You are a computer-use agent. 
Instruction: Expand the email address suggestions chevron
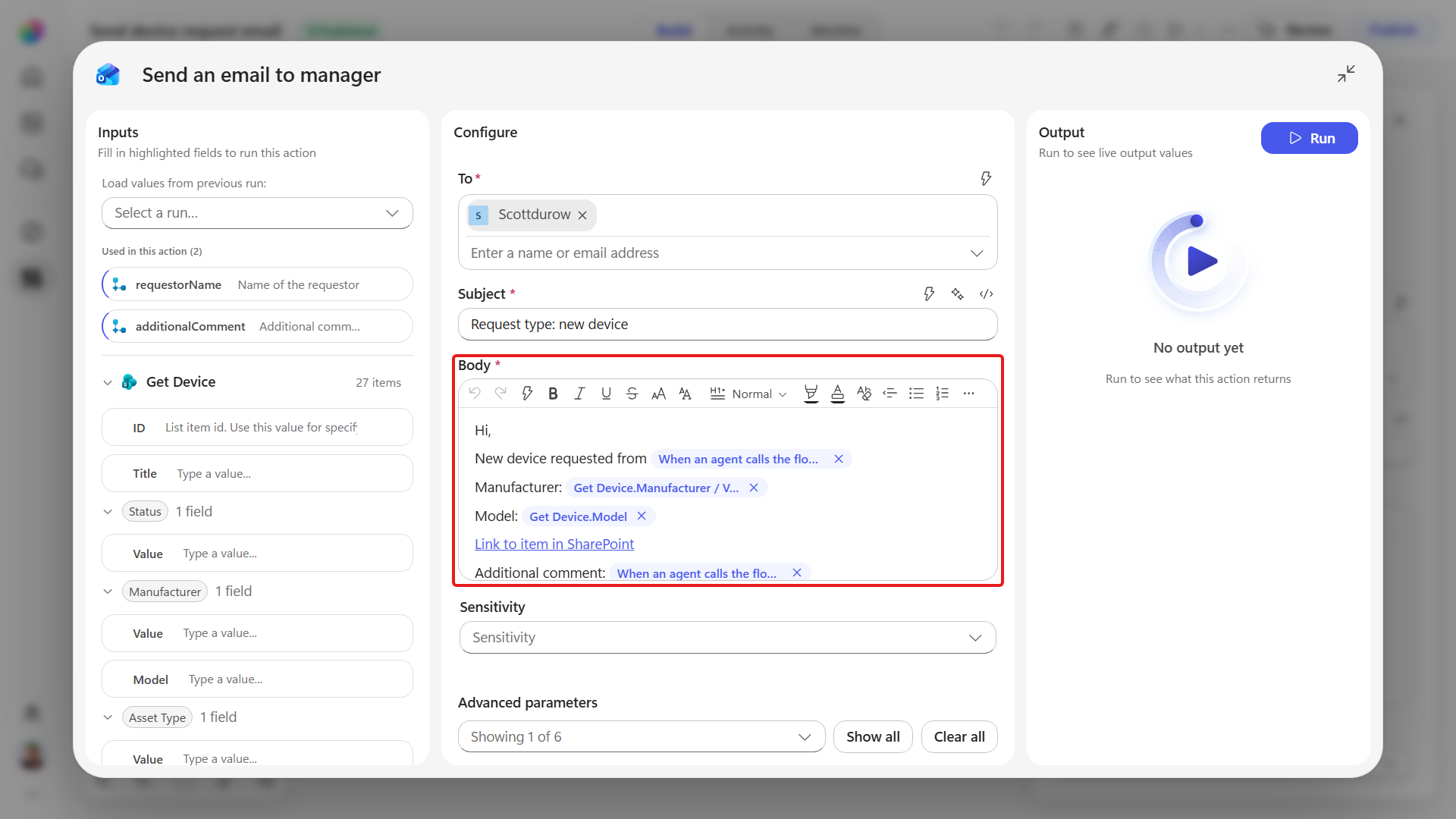(977, 253)
